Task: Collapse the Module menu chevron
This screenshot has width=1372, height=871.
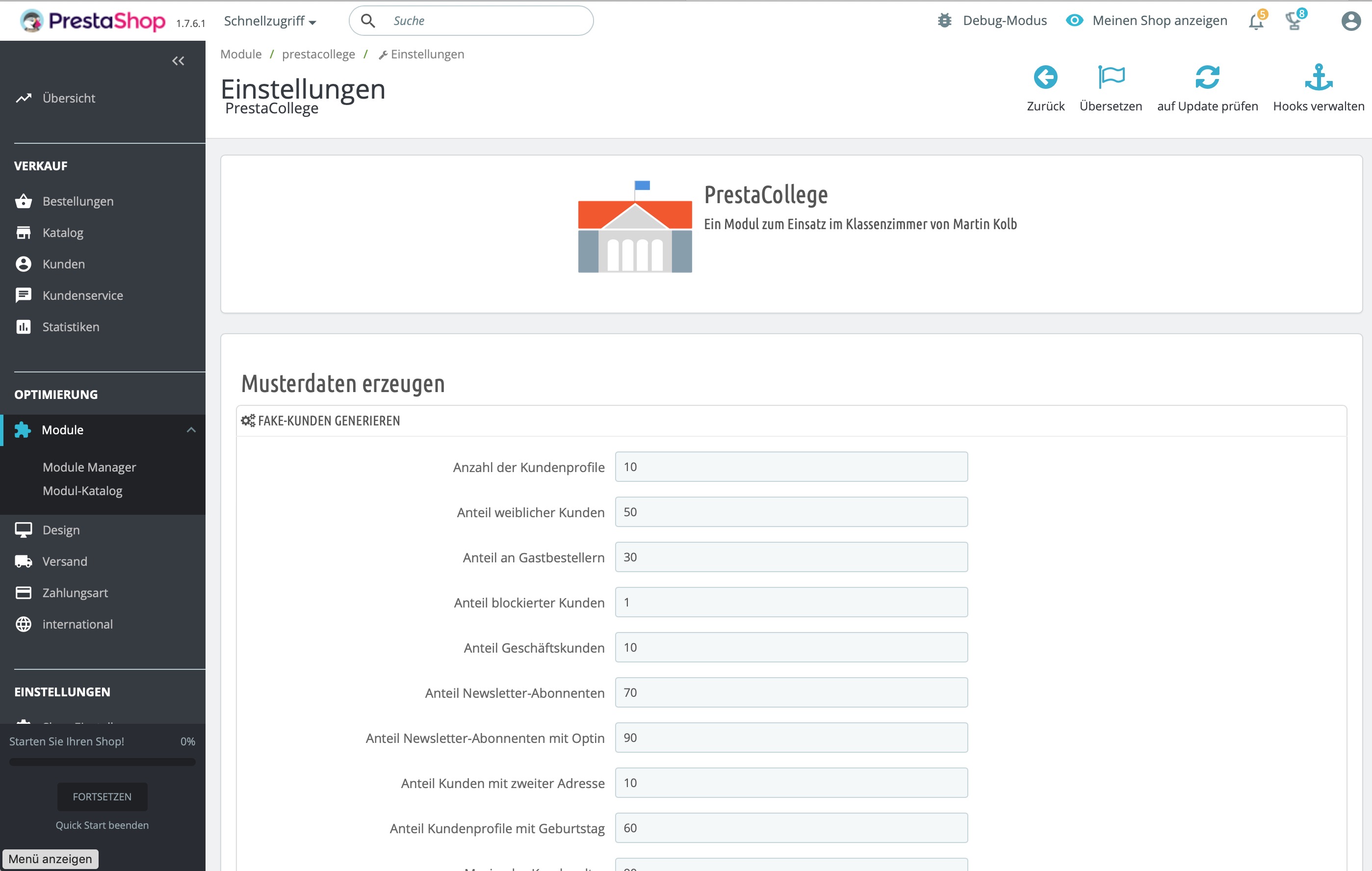Action: point(191,430)
